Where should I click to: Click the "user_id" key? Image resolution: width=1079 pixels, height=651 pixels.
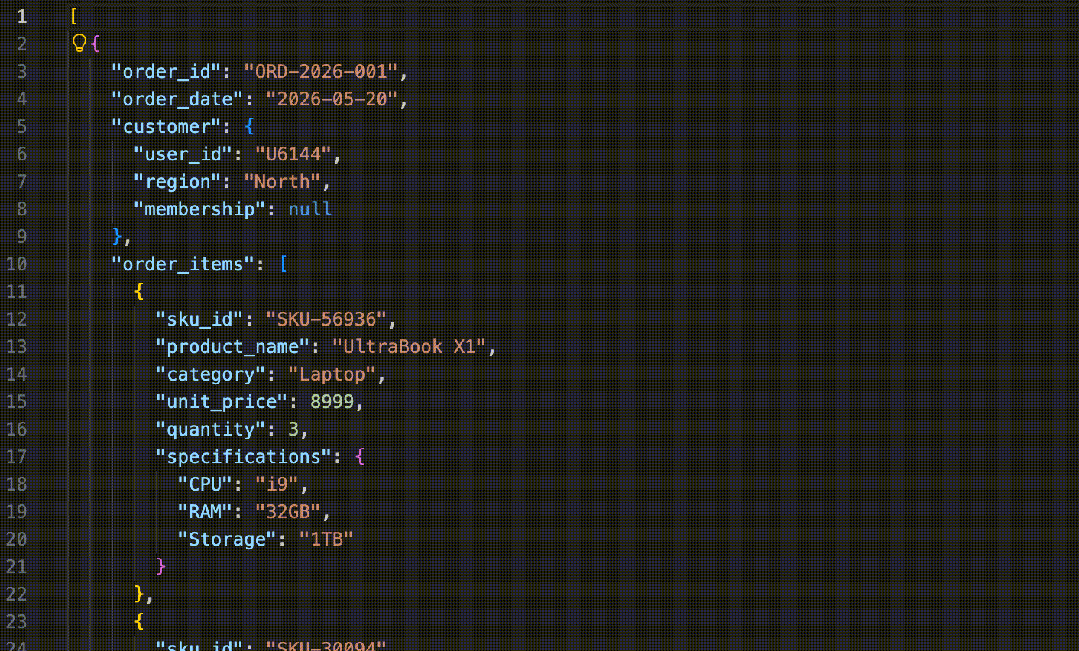point(182,154)
